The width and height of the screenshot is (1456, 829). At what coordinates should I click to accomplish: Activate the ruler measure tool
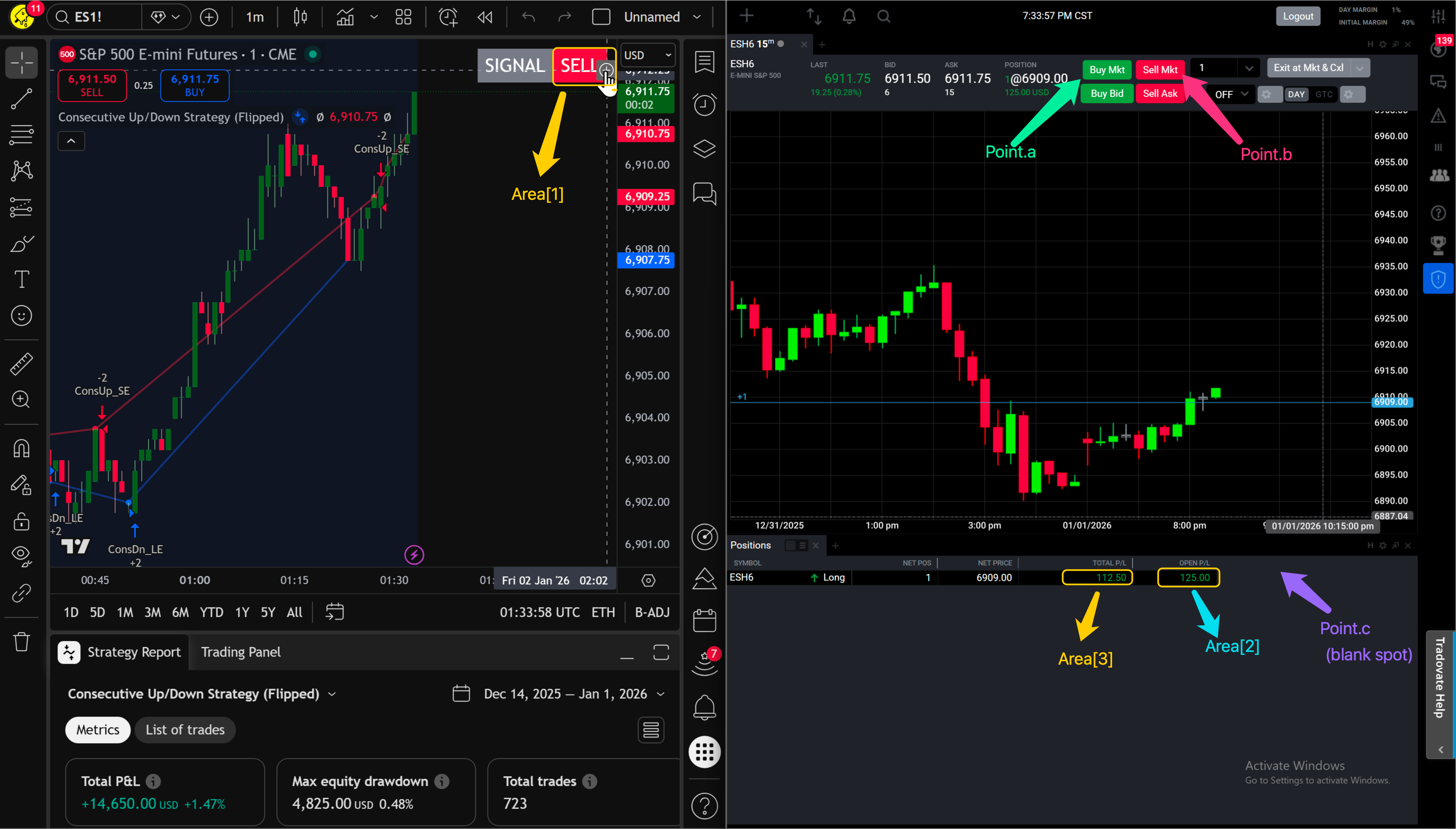pos(21,364)
